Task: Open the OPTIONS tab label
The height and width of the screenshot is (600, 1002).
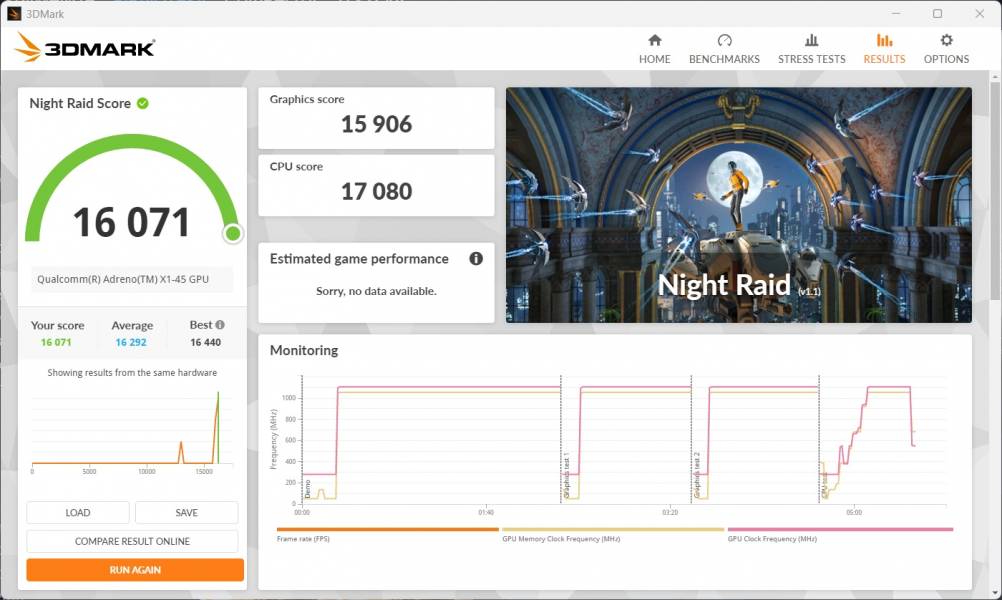Action: [x=946, y=59]
